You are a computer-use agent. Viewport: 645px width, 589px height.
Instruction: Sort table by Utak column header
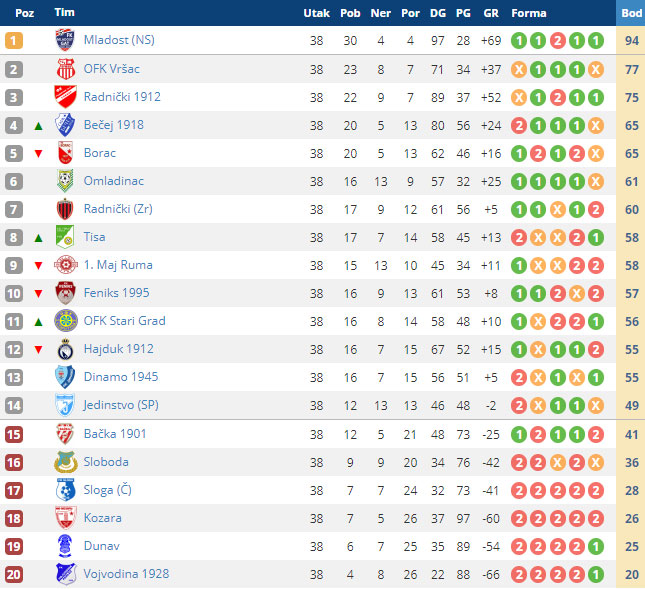click(x=316, y=13)
